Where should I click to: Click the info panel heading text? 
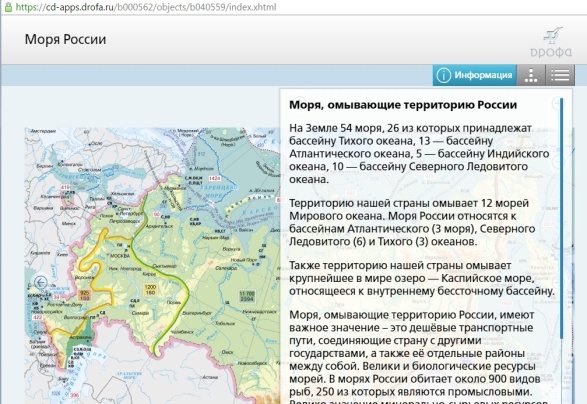tap(403, 105)
